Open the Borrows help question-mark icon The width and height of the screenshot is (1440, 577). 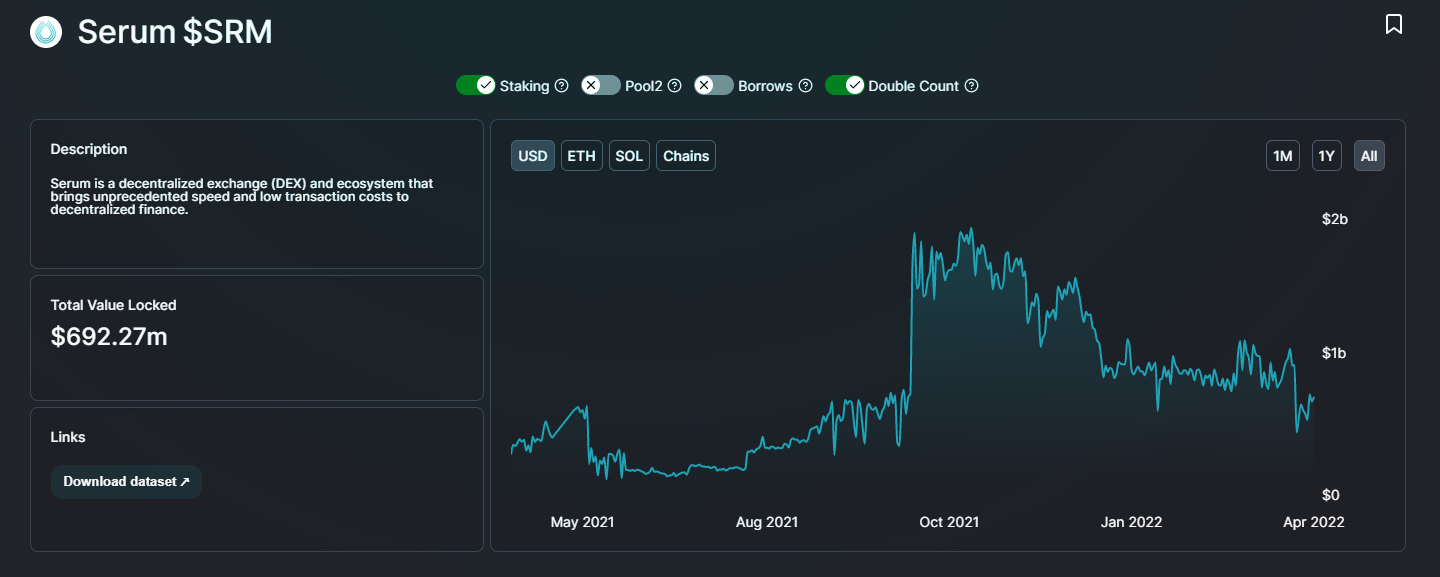click(805, 86)
